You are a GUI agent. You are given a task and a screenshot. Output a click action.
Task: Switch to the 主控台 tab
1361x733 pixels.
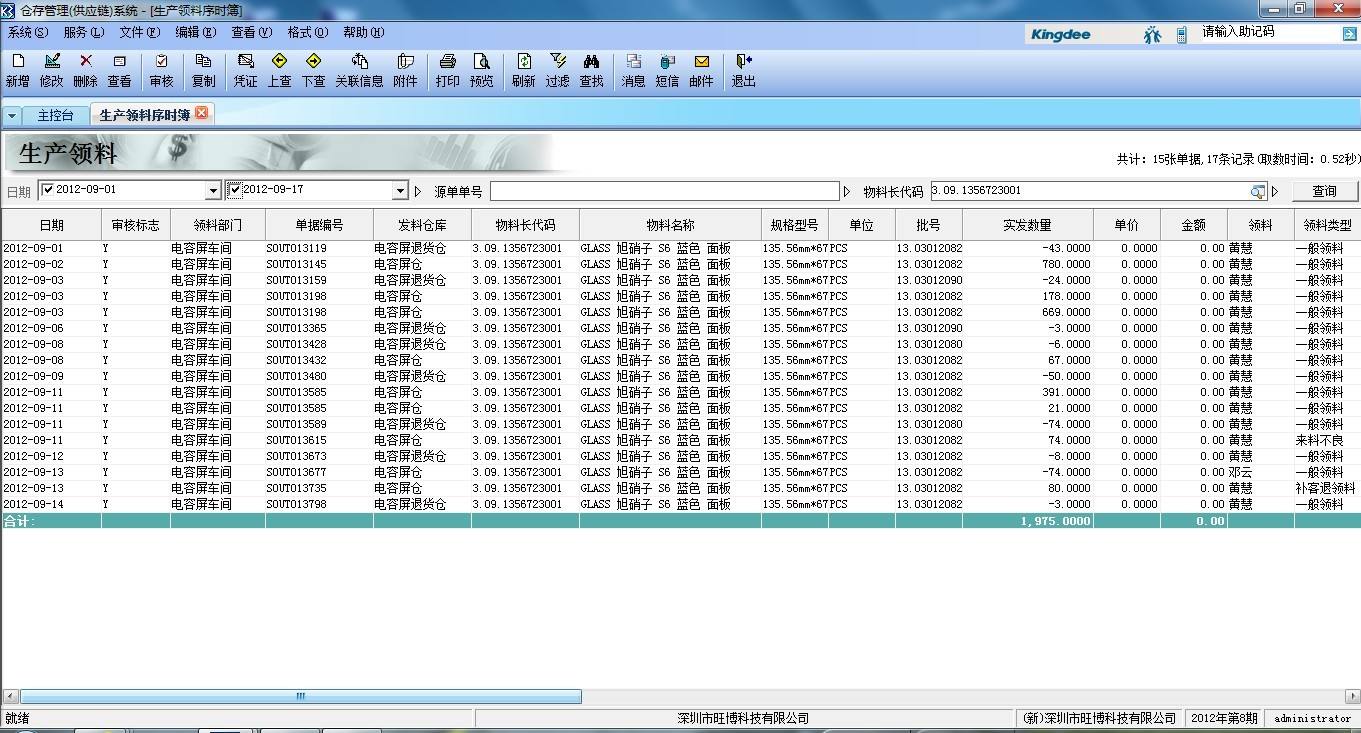pyautogui.click(x=55, y=116)
